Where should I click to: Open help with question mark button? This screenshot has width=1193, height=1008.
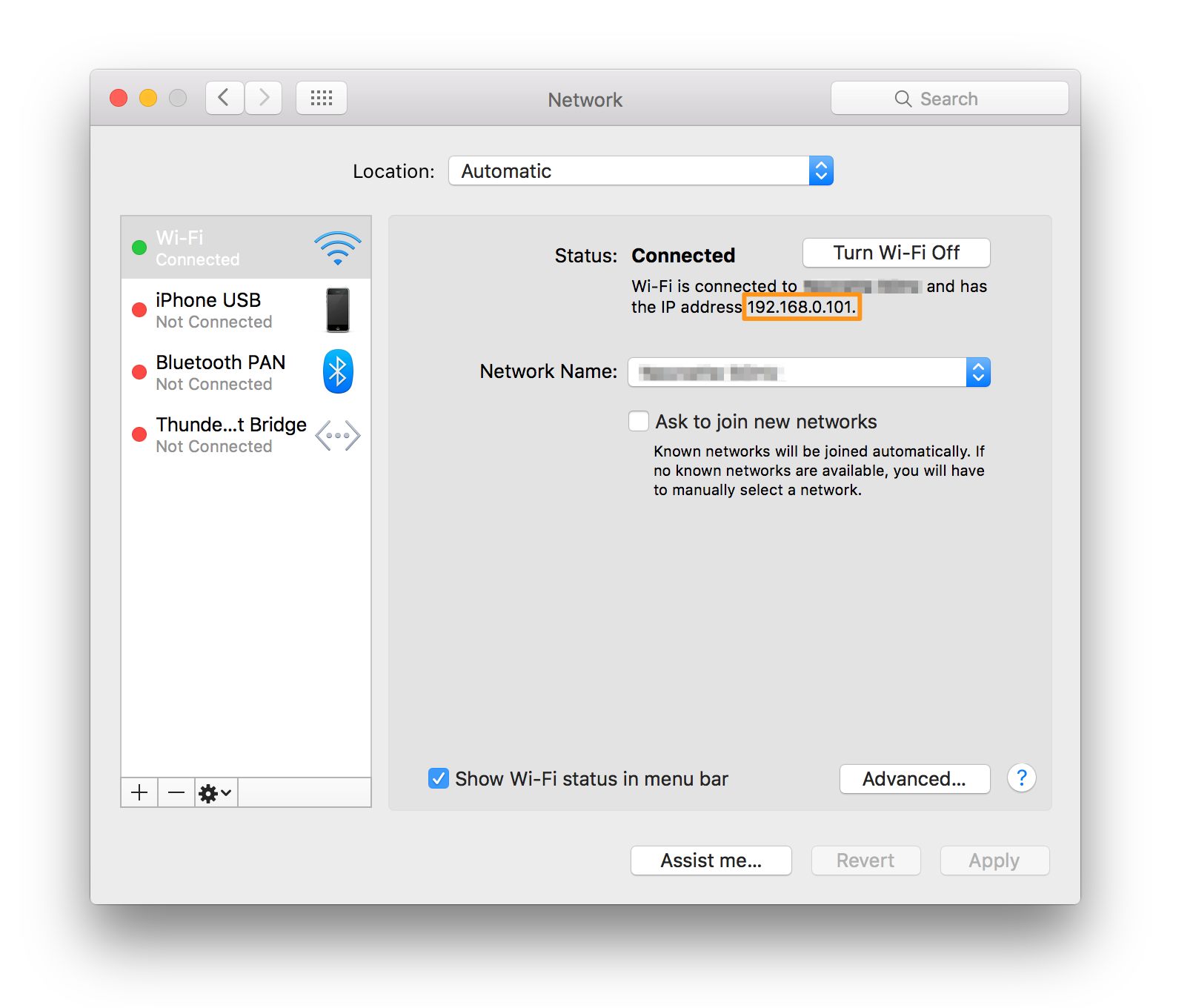point(1022,778)
